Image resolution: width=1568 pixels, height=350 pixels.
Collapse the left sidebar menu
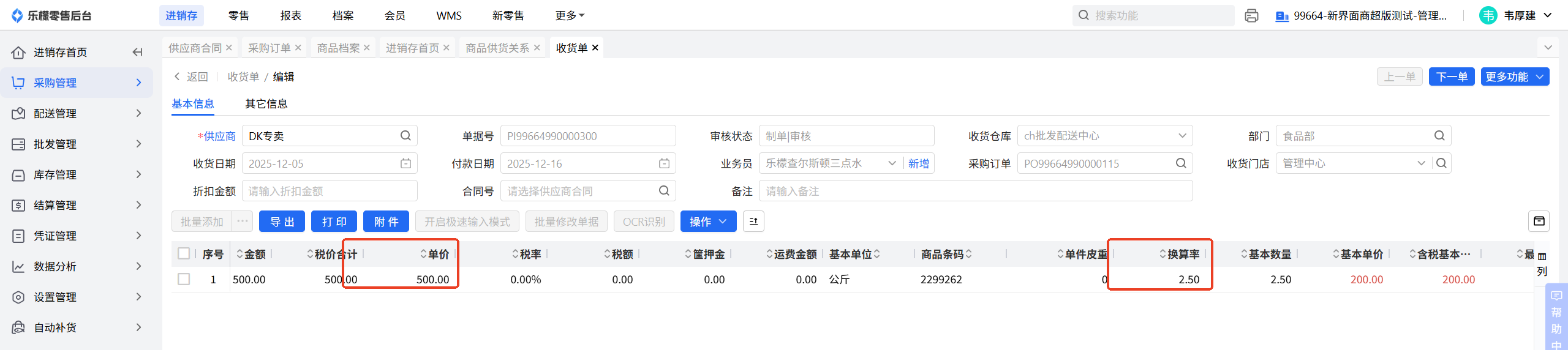pos(138,52)
